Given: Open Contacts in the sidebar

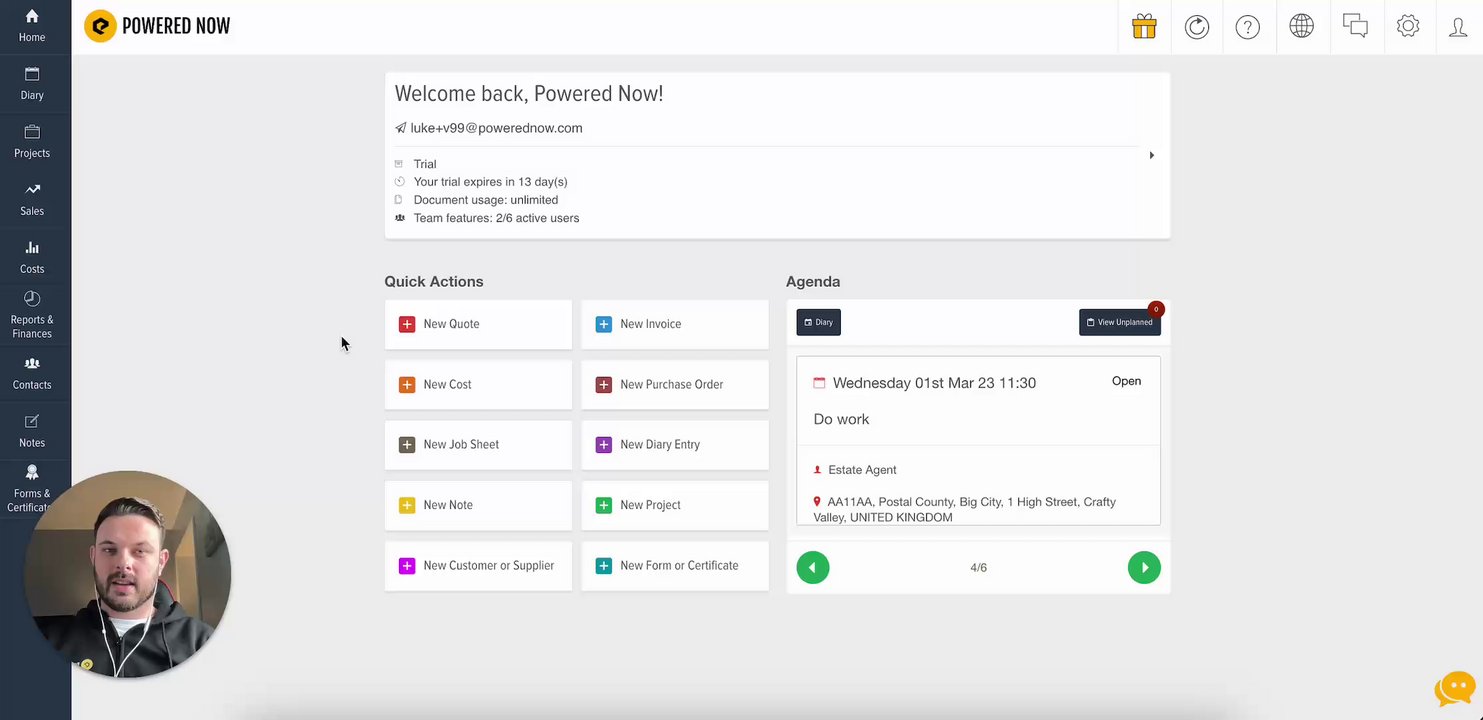Looking at the screenshot, I should [x=32, y=374].
